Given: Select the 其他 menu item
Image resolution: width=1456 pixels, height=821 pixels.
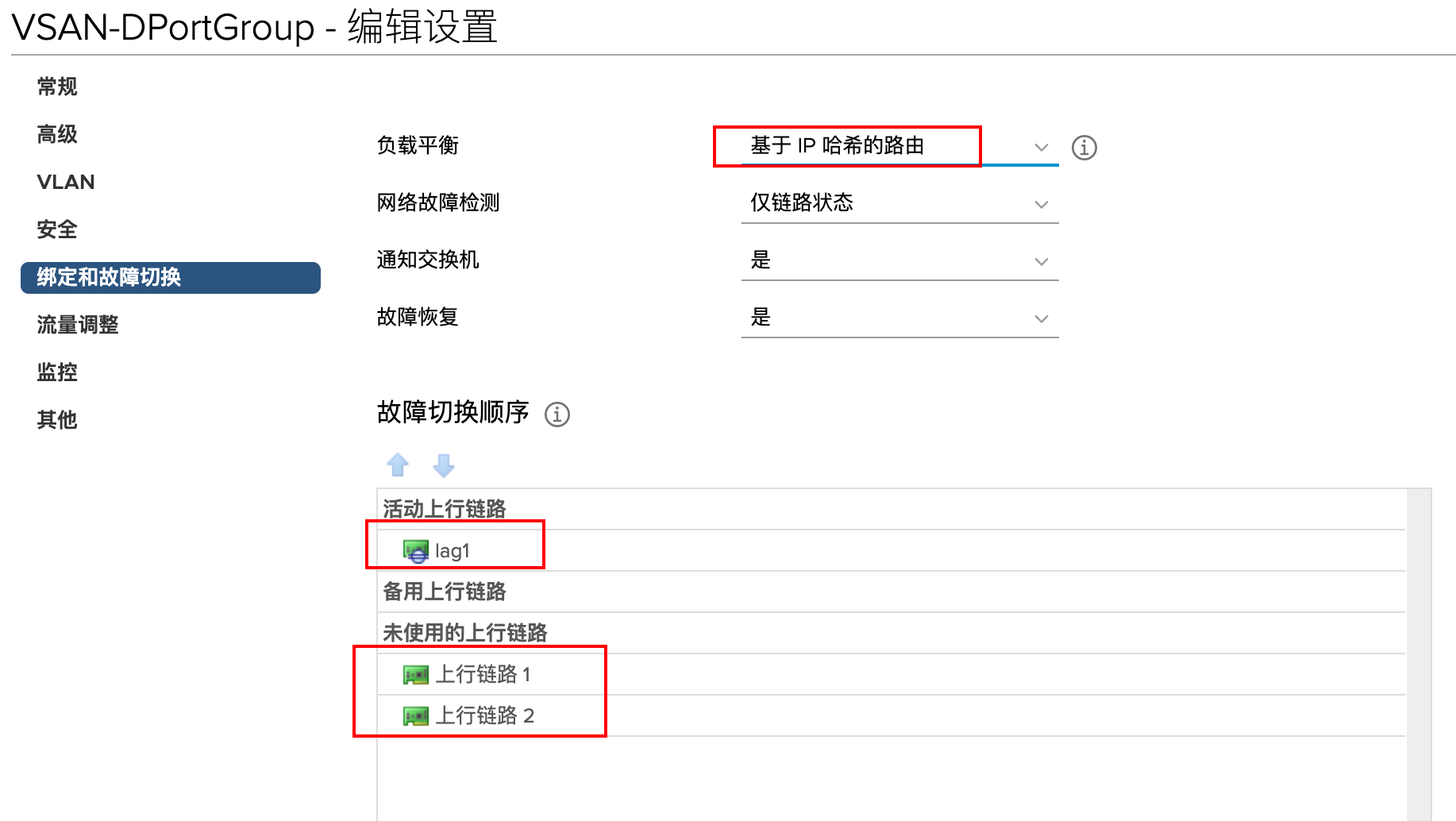Looking at the screenshot, I should click(x=57, y=420).
